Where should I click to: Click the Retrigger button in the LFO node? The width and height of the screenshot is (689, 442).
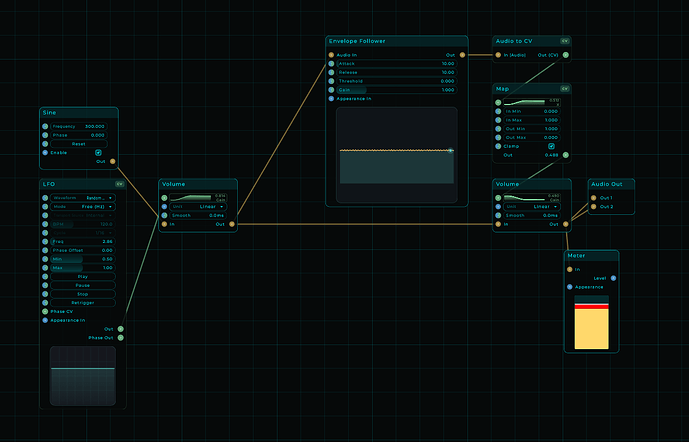click(83, 303)
